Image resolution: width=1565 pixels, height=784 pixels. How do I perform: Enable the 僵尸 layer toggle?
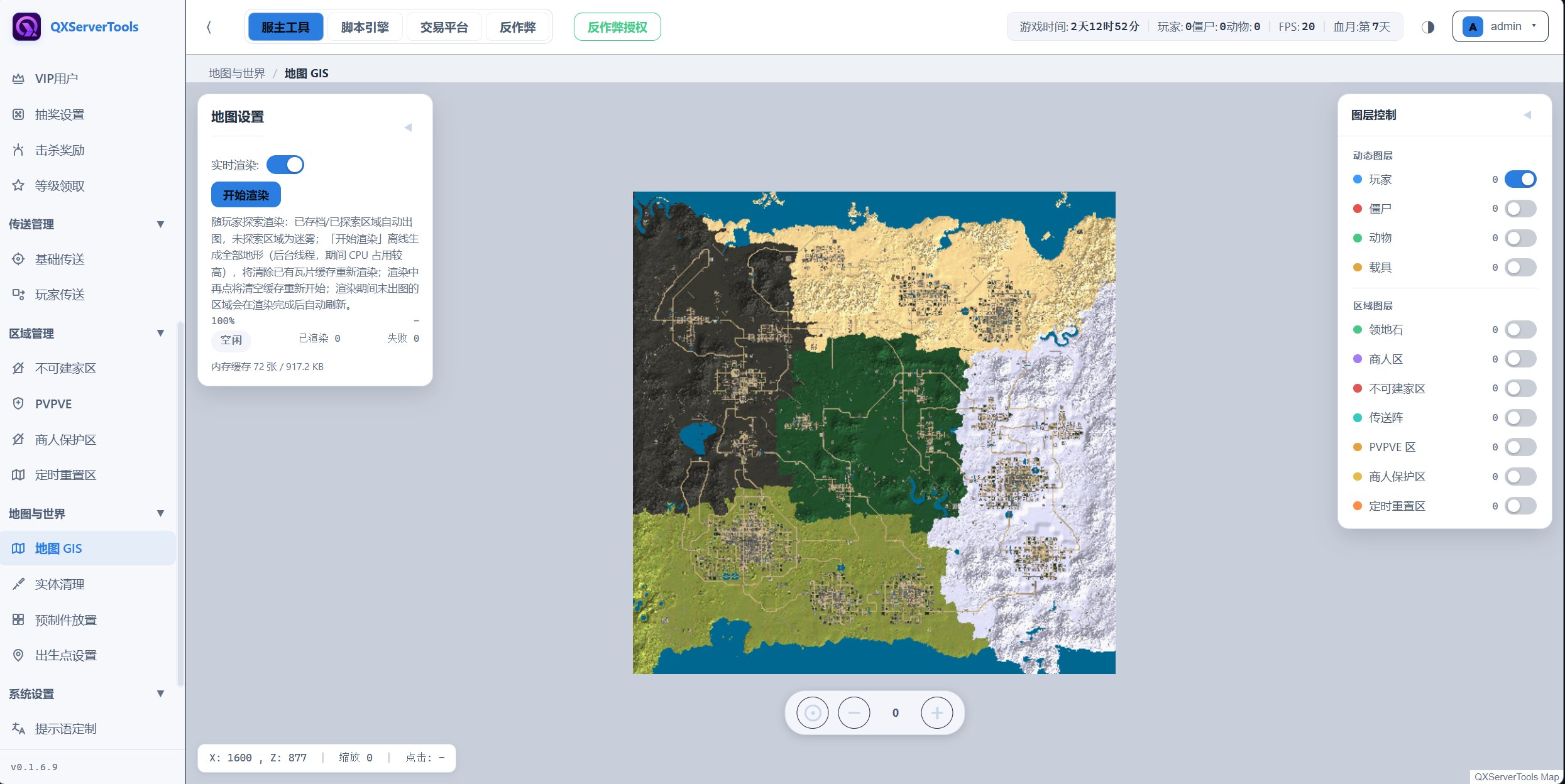pos(1520,209)
